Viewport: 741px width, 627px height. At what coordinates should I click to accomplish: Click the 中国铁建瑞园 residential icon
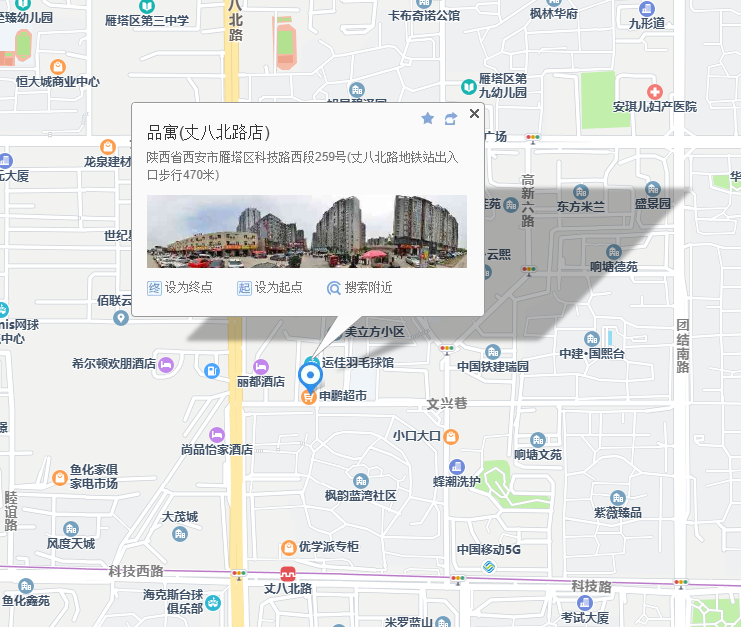pyautogui.click(x=493, y=352)
